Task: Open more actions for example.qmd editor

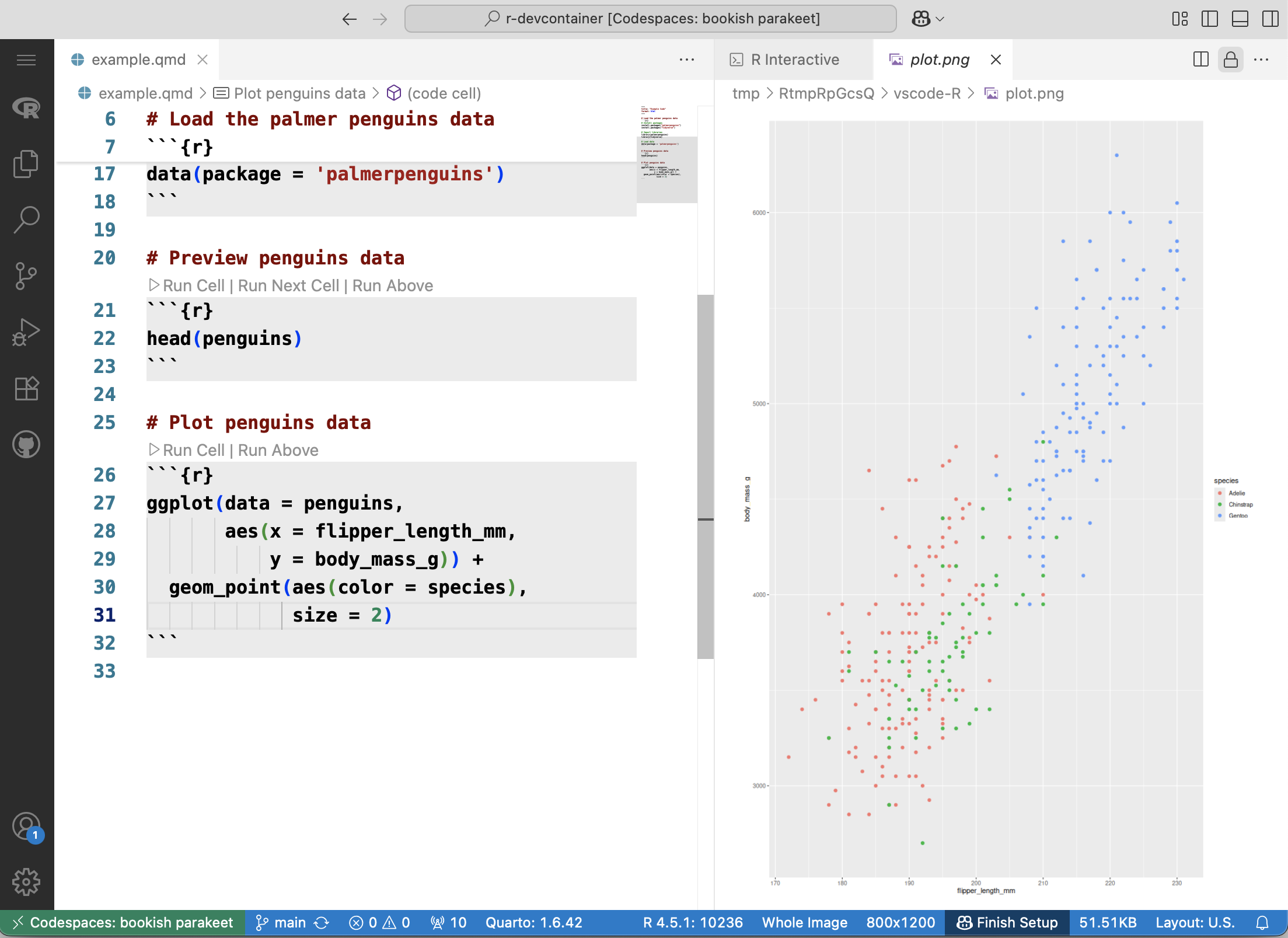Action: pos(687,60)
